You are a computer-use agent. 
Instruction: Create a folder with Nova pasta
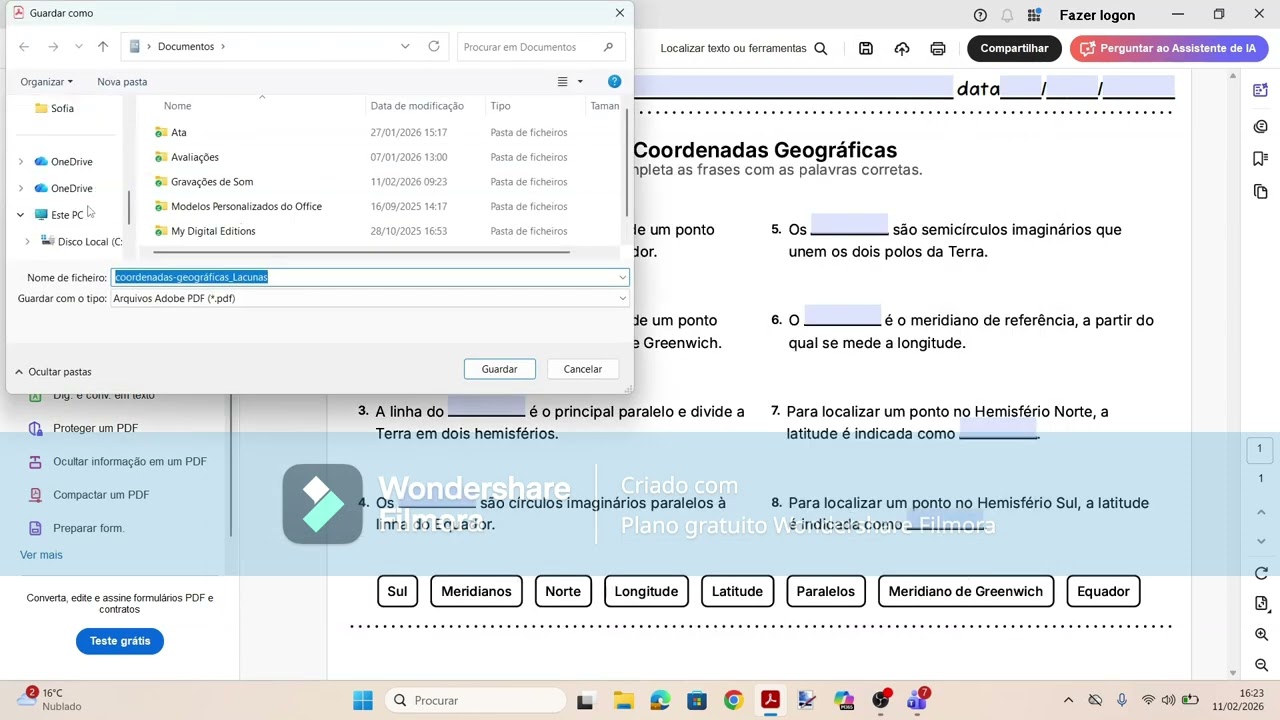click(122, 82)
